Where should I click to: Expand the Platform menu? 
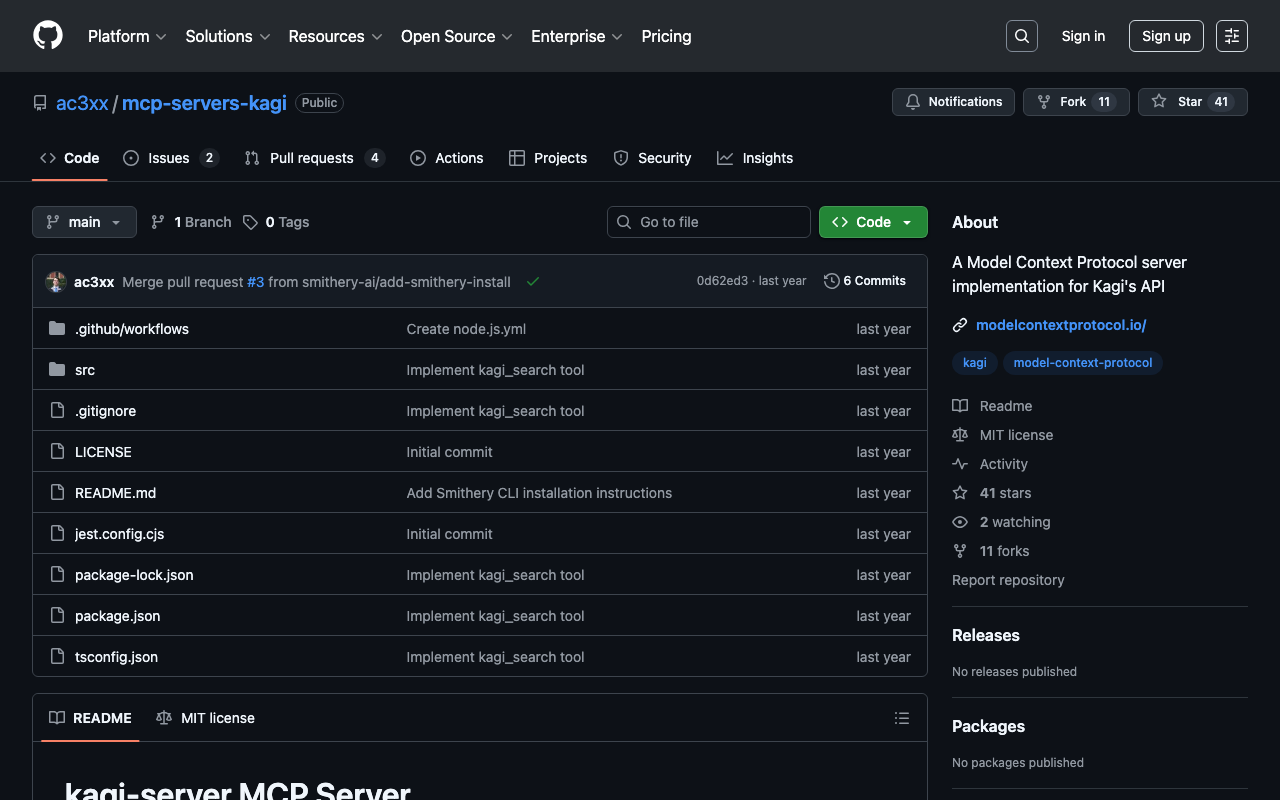click(127, 36)
